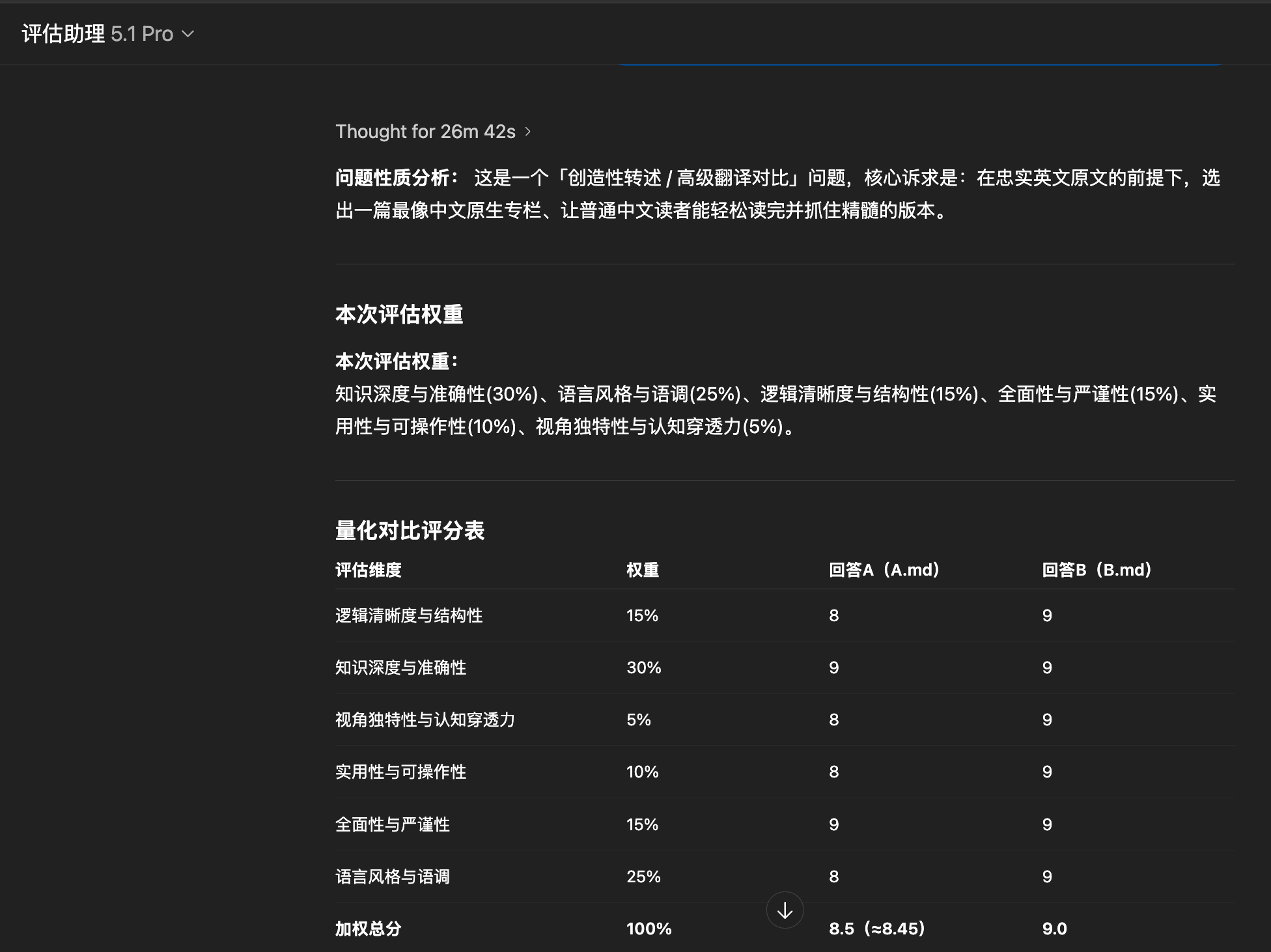The width and height of the screenshot is (1271, 952).
Task: Click the arrow after Thought for 26m 42s
Action: [528, 132]
